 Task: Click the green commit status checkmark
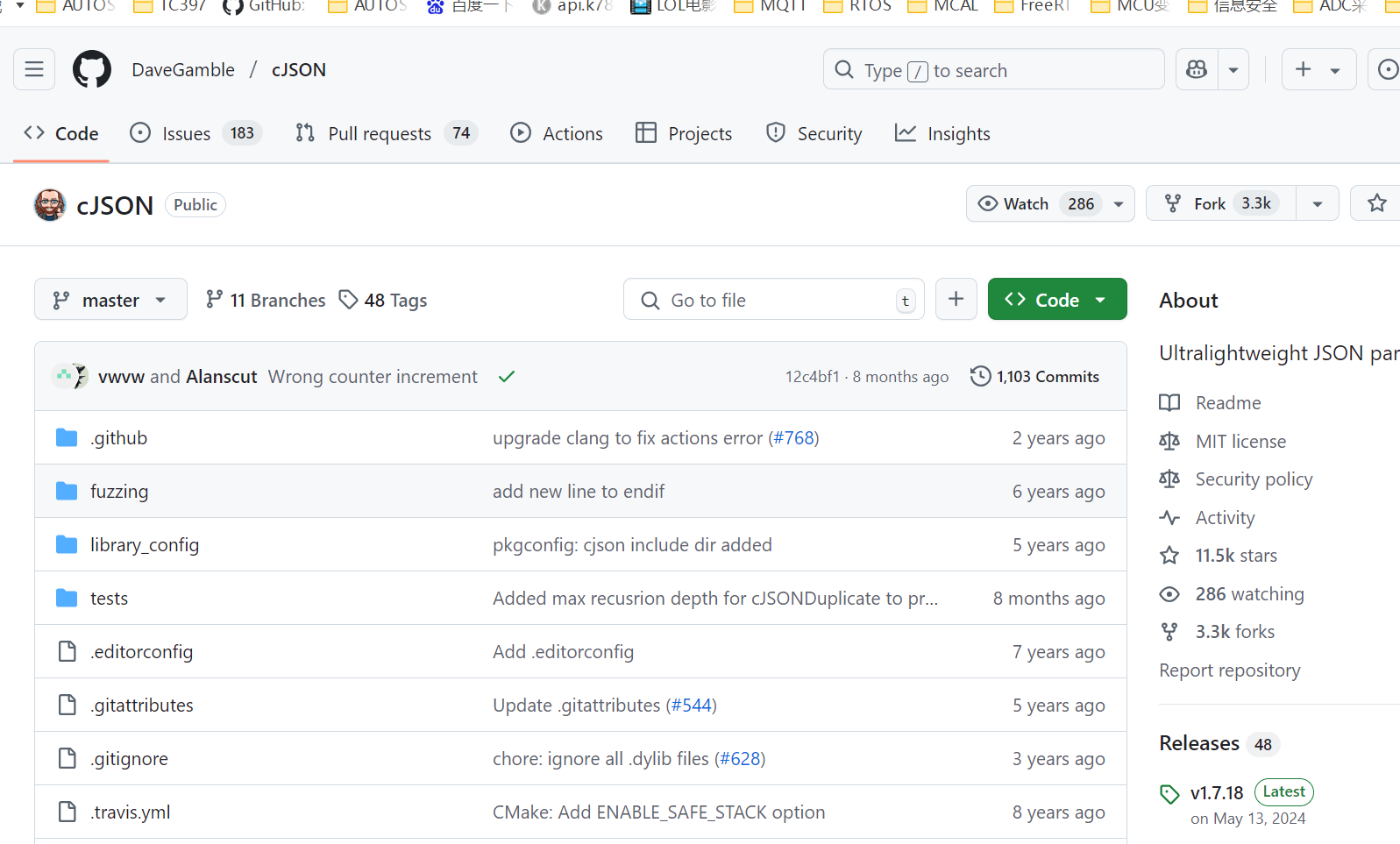507,377
